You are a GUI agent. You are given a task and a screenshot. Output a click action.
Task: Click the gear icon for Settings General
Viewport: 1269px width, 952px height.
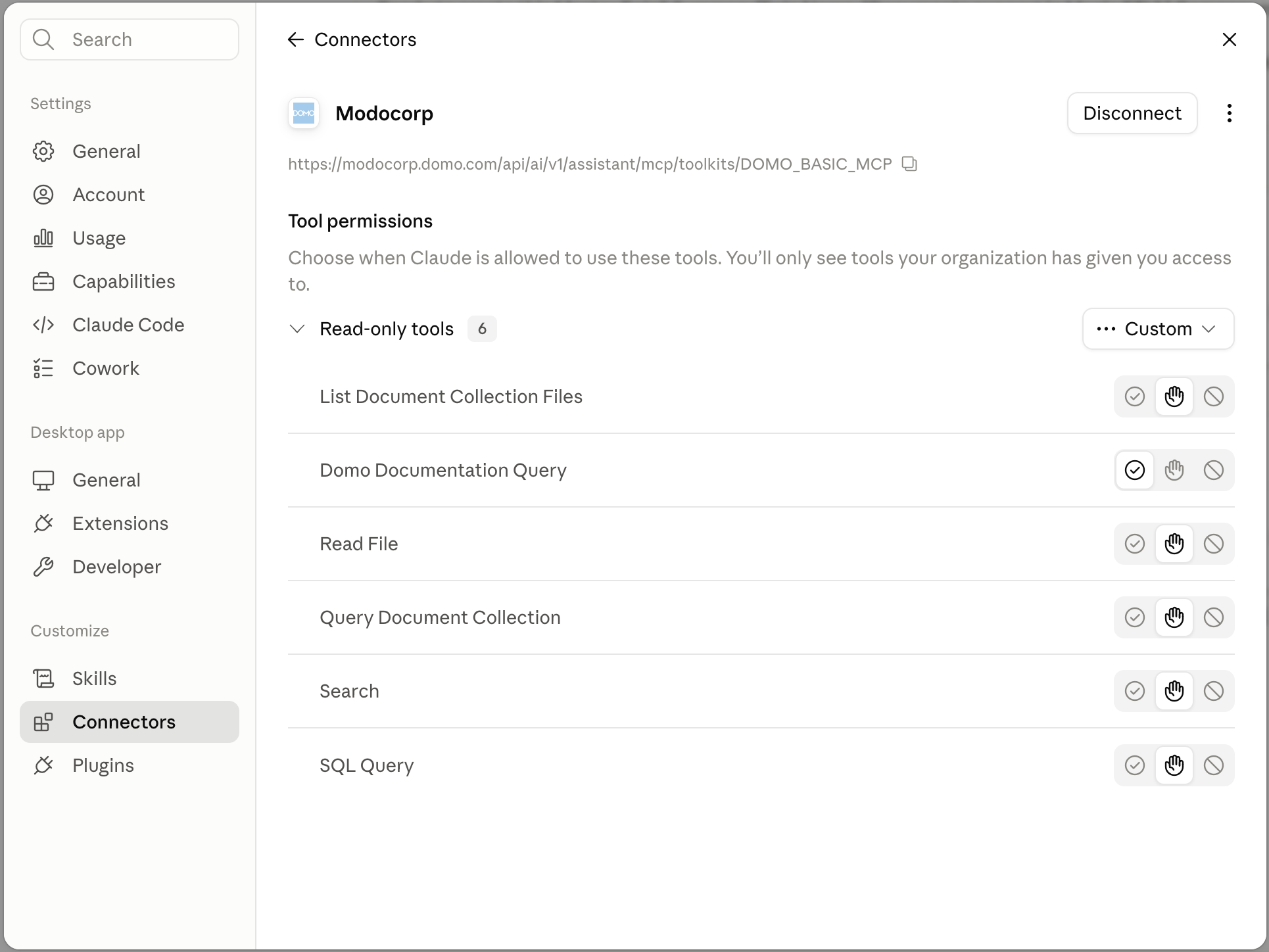point(43,151)
